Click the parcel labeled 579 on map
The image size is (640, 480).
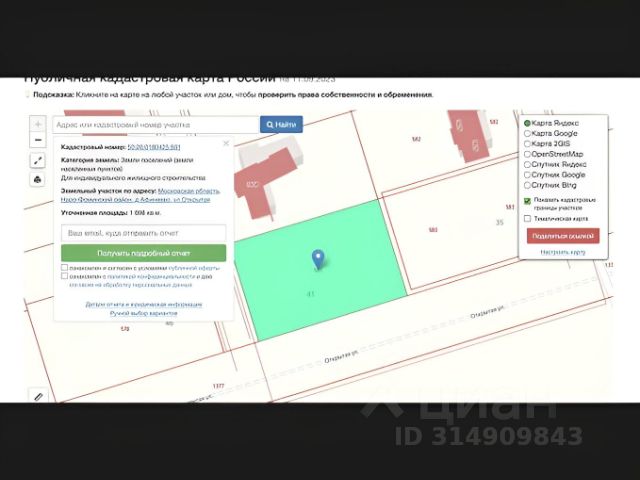pos(125,329)
